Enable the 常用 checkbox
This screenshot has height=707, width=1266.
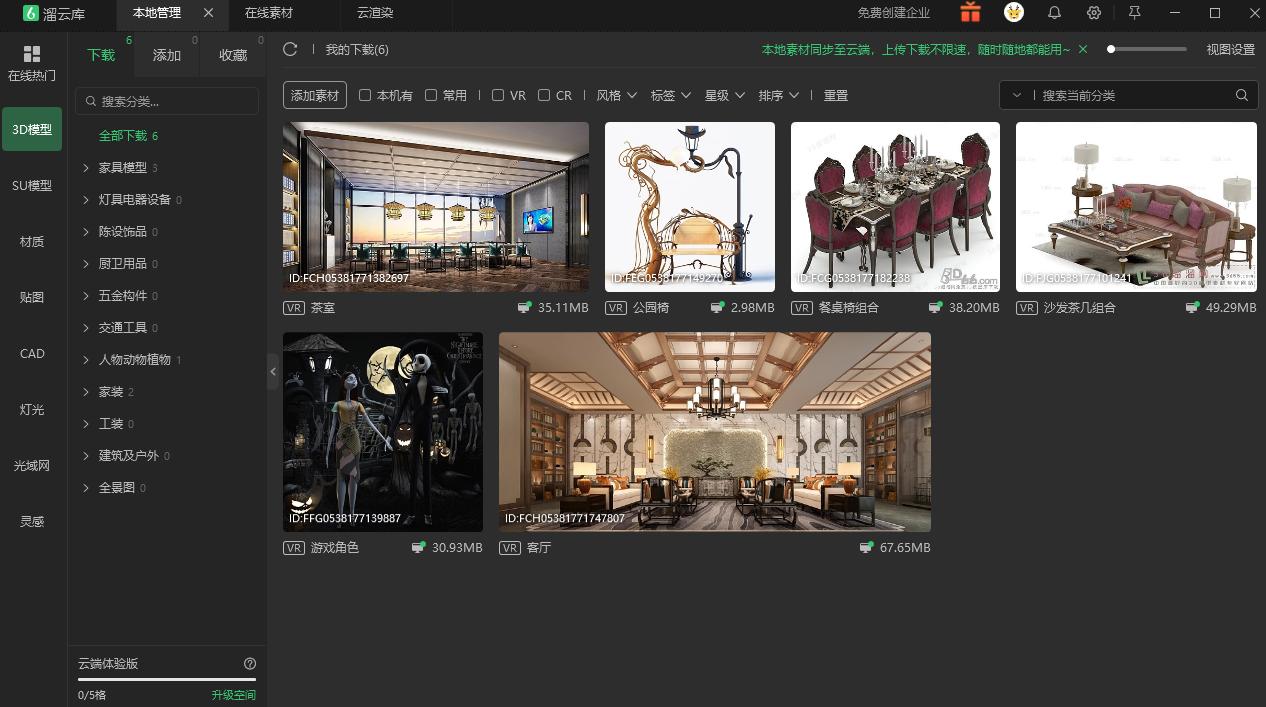pos(430,95)
